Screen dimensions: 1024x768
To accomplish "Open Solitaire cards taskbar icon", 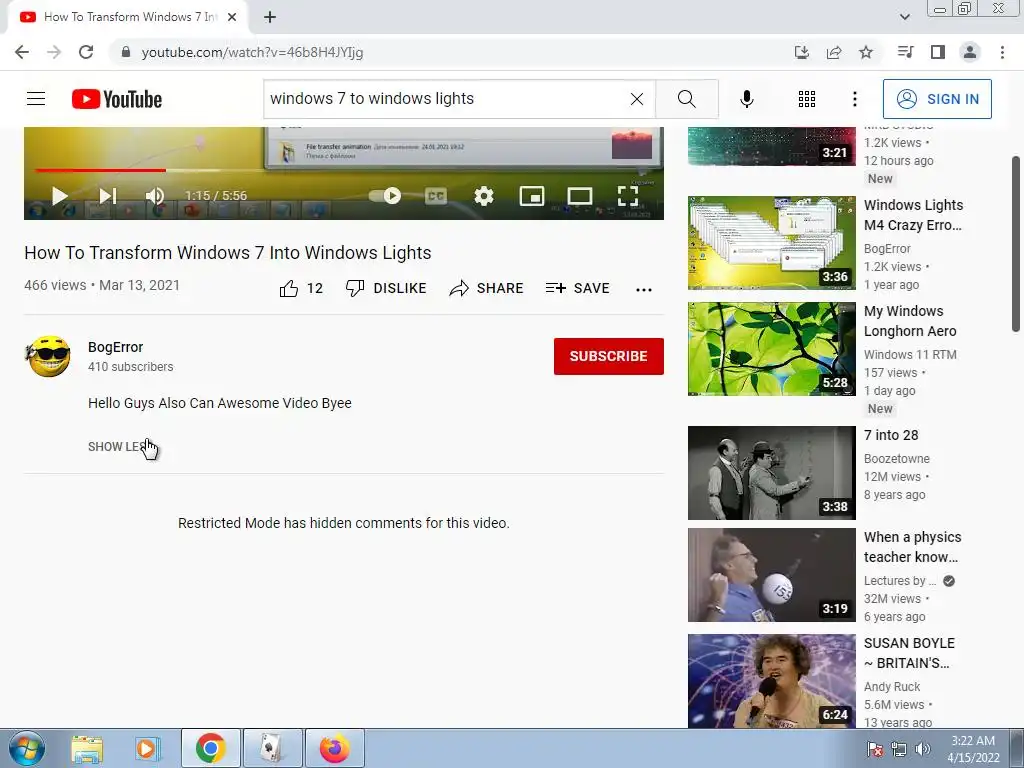I will coord(272,748).
